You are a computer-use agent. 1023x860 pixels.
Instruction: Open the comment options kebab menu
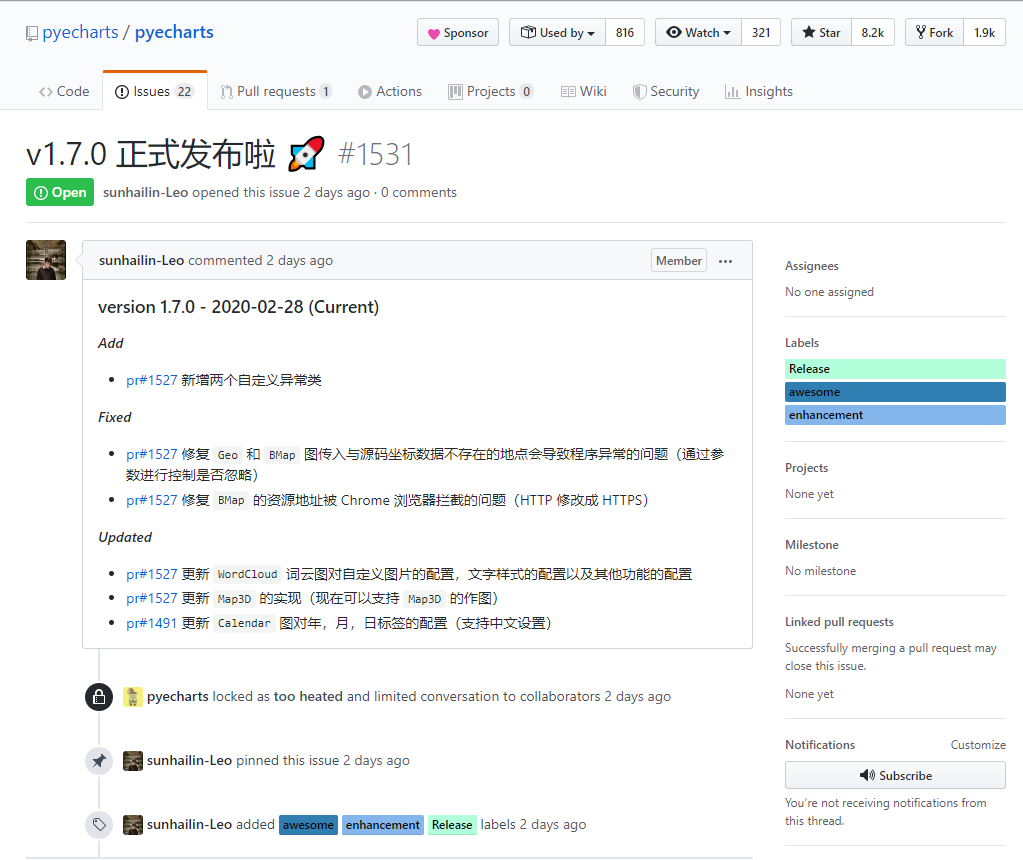[x=726, y=260]
